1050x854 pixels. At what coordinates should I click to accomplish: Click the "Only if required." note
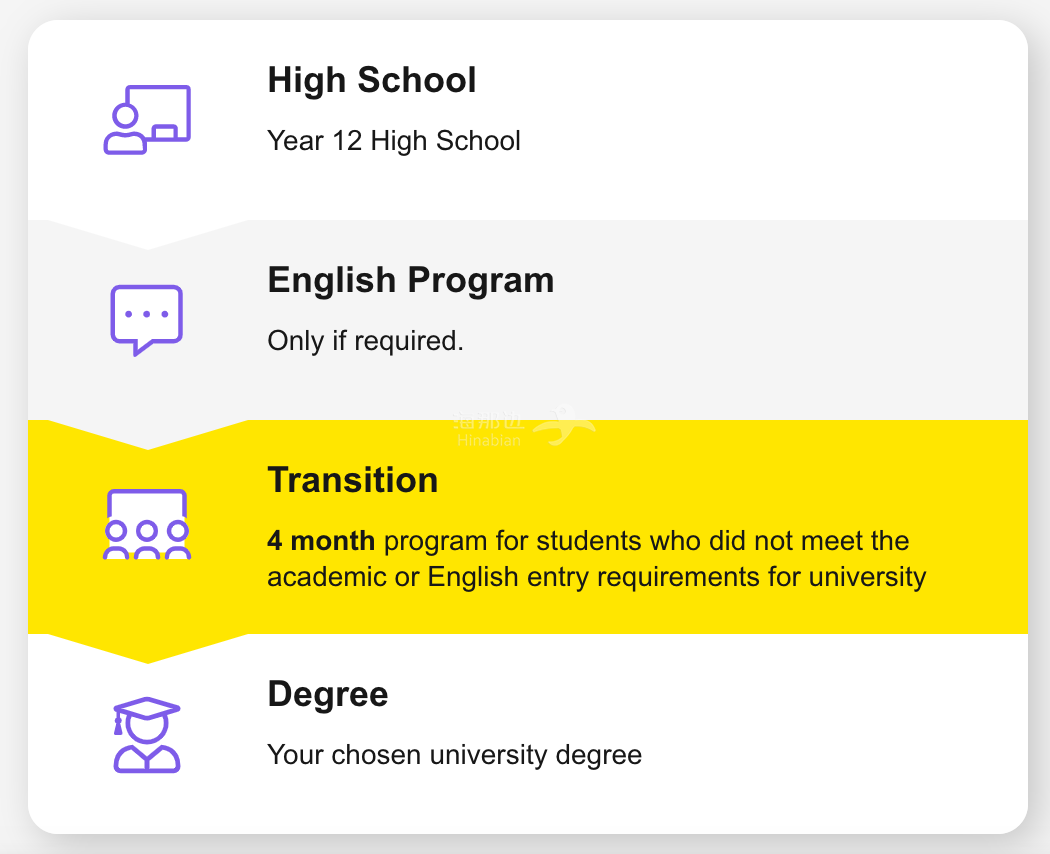(365, 341)
